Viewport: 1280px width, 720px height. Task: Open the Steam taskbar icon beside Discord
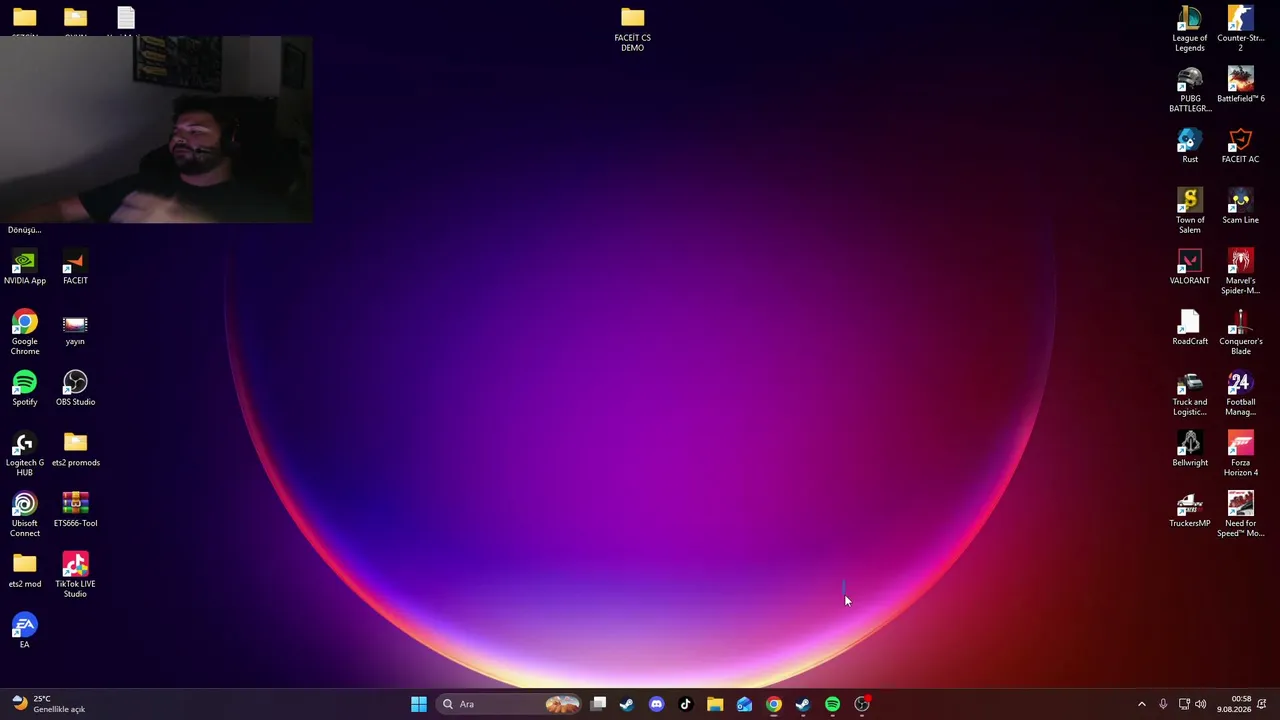(626, 704)
